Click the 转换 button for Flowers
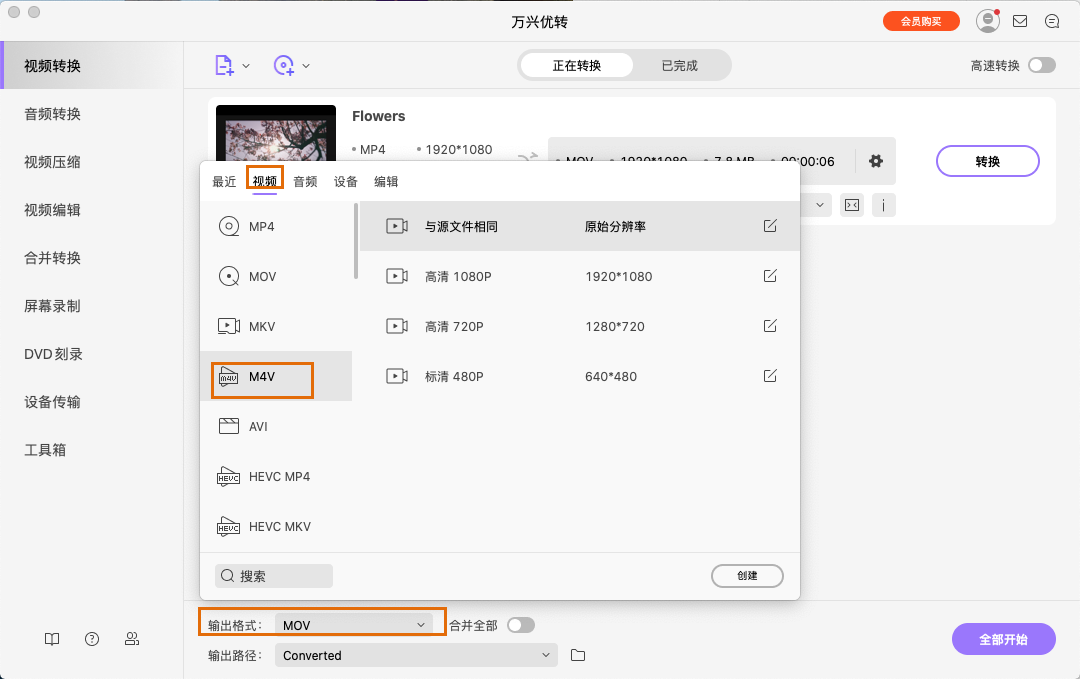Screen dimensions: 1080x679 pyautogui.click(x=987, y=161)
